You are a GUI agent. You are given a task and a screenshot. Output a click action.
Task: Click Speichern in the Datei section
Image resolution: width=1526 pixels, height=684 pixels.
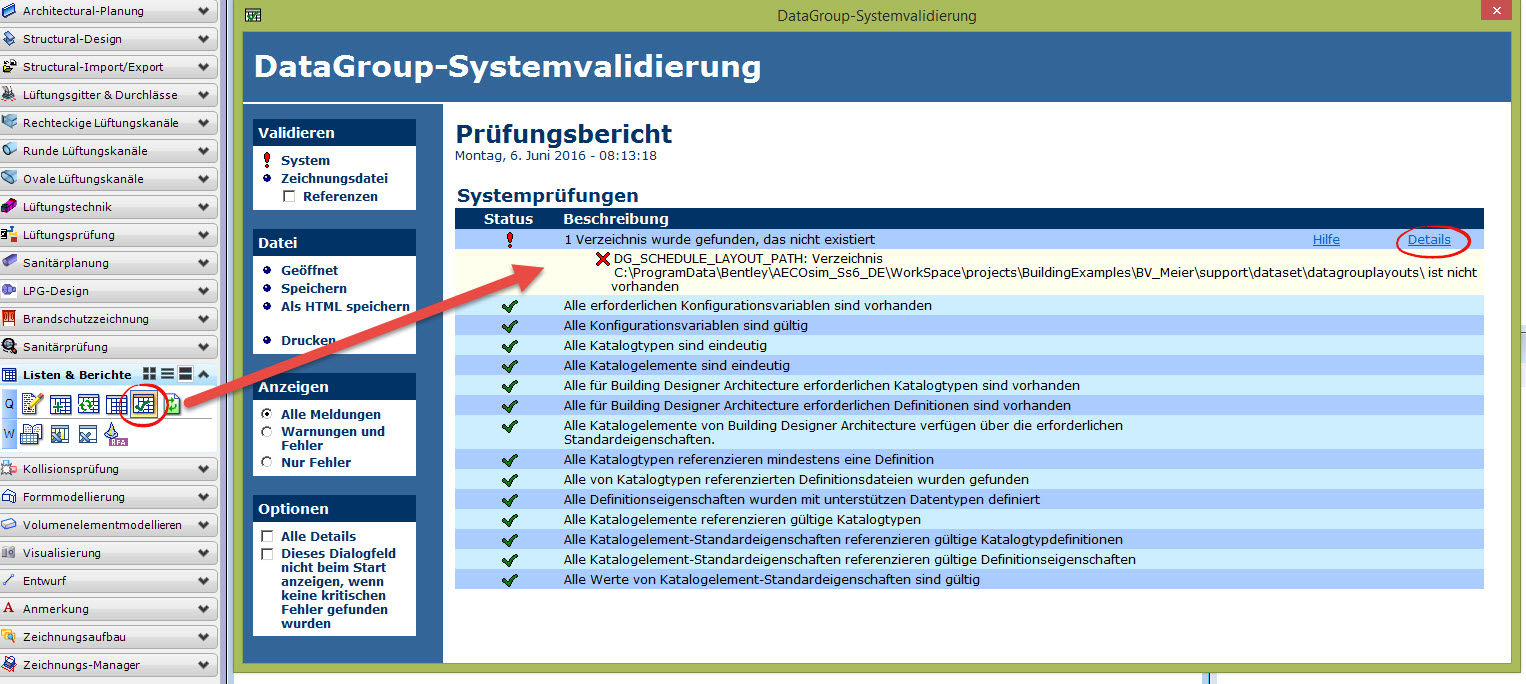(313, 288)
